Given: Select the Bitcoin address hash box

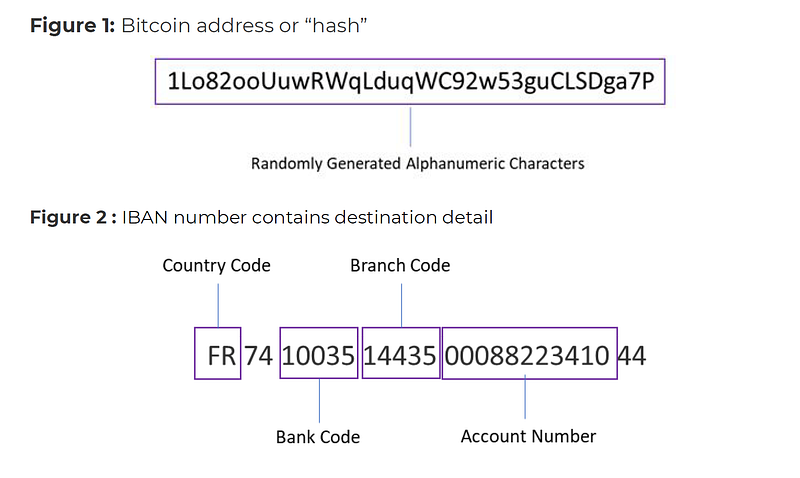Looking at the screenshot, I should pos(410,82).
